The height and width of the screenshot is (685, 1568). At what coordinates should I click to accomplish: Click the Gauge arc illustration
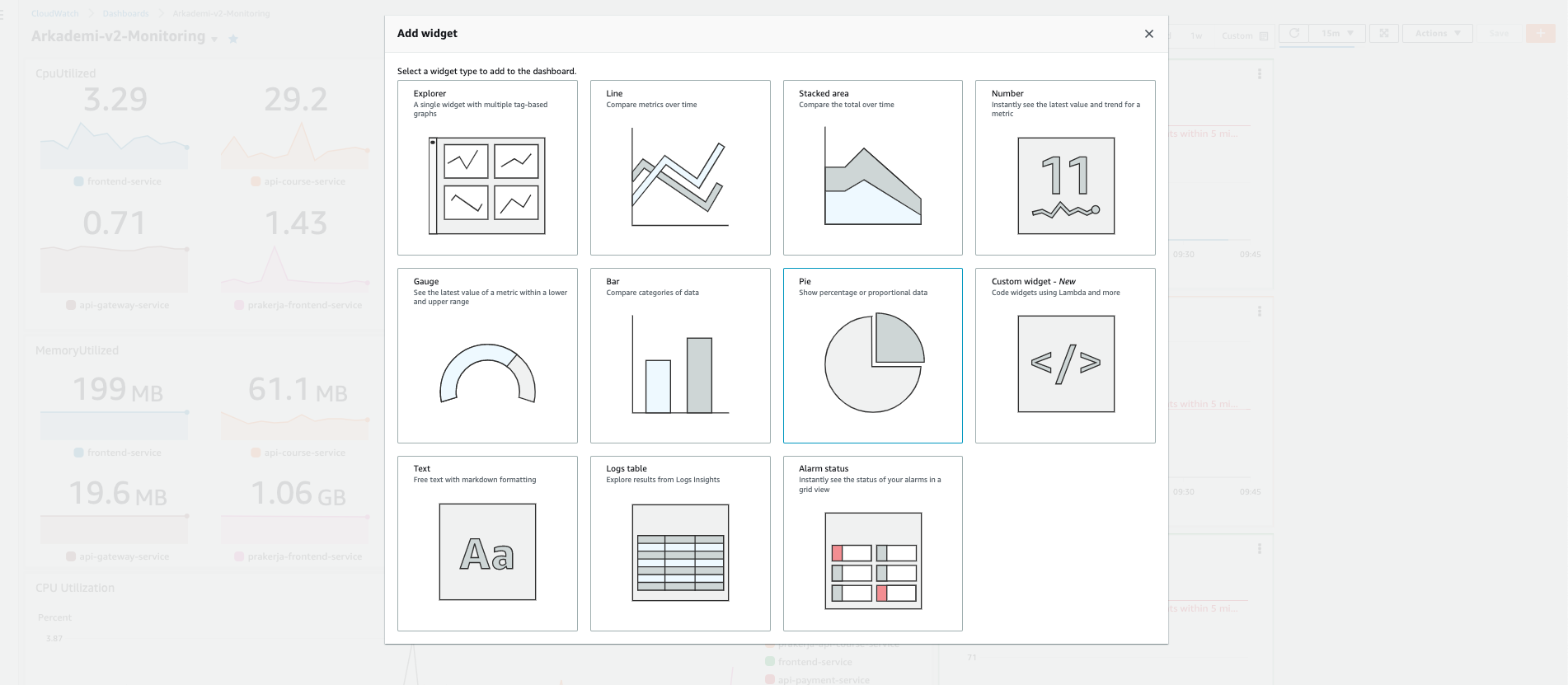[487, 373]
